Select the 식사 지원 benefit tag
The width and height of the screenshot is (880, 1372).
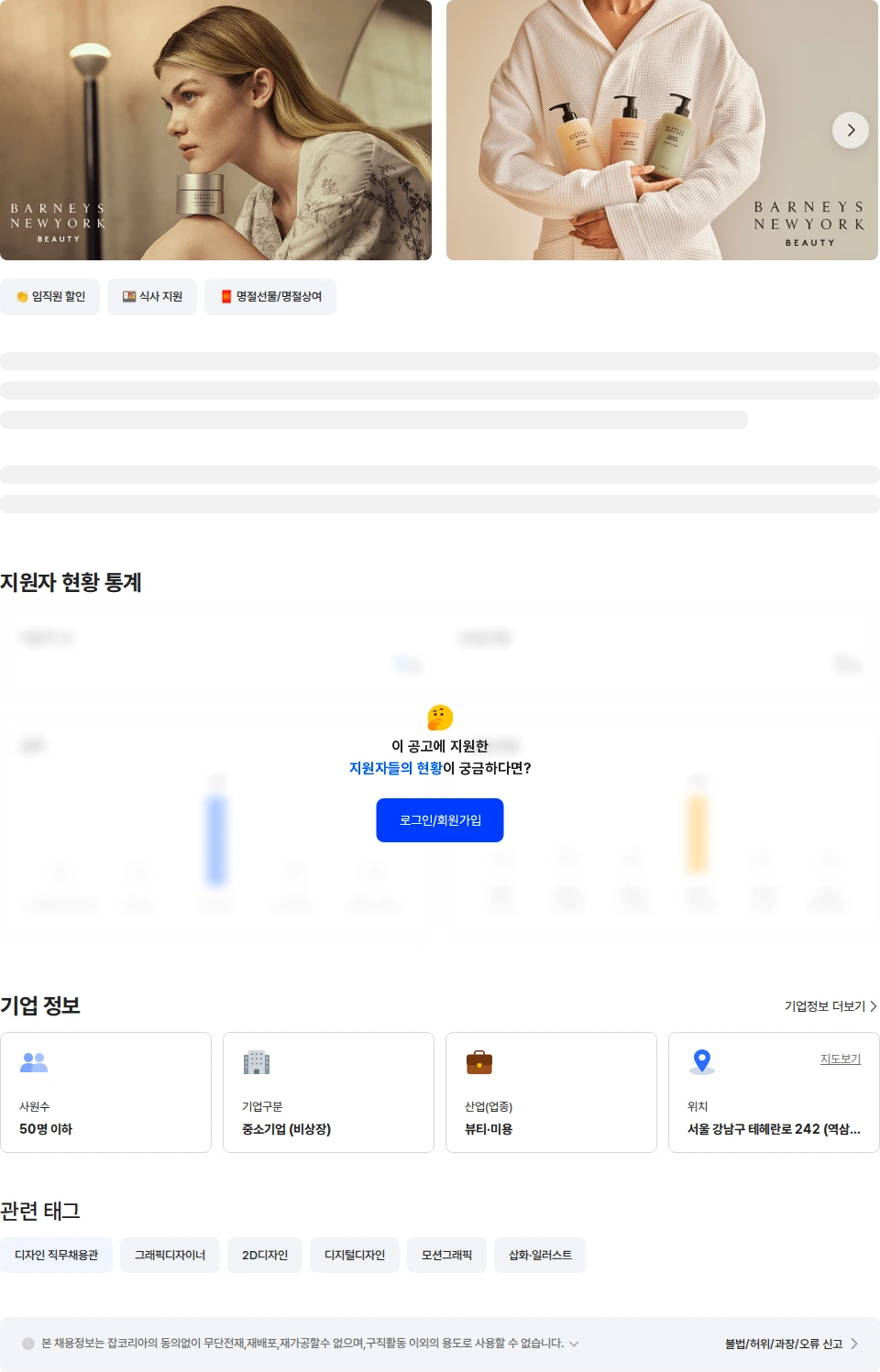pyautogui.click(x=152, y=297)
